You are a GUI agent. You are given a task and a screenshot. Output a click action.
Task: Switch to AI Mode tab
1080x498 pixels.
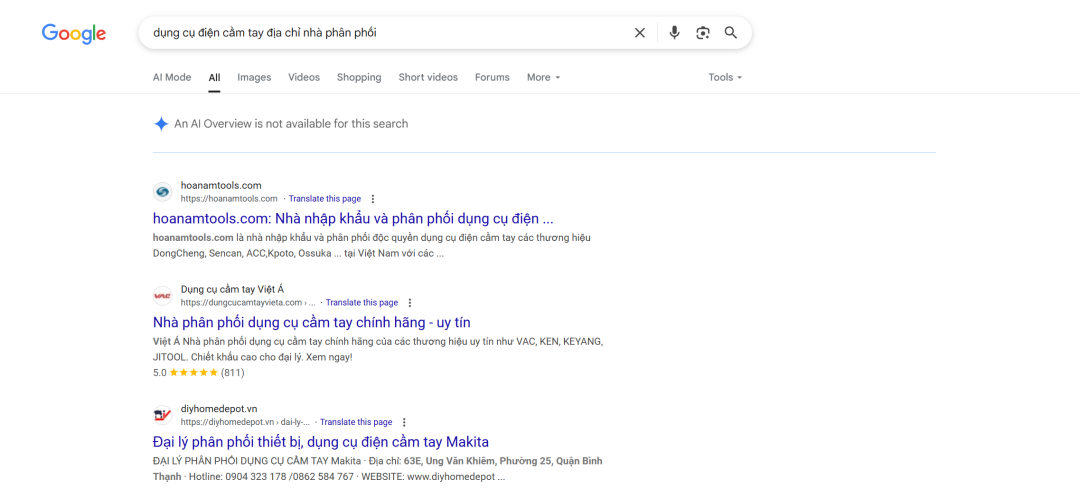[x=172, y=77]
